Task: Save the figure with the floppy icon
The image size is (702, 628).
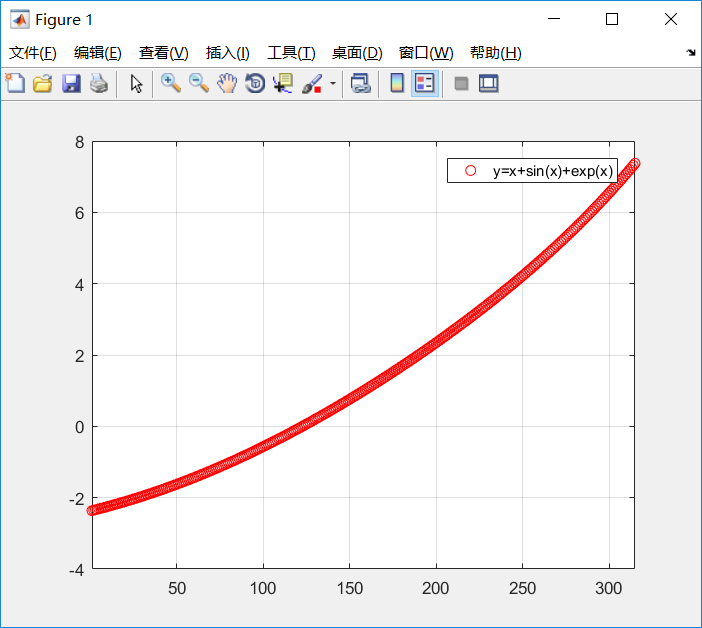Action: (71, 83)
